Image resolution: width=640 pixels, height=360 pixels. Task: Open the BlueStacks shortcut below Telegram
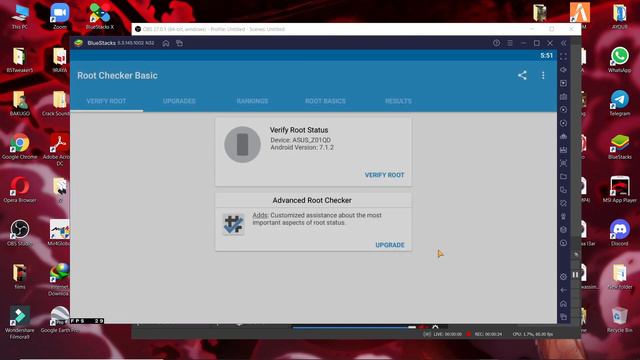[x=620, y=146]
